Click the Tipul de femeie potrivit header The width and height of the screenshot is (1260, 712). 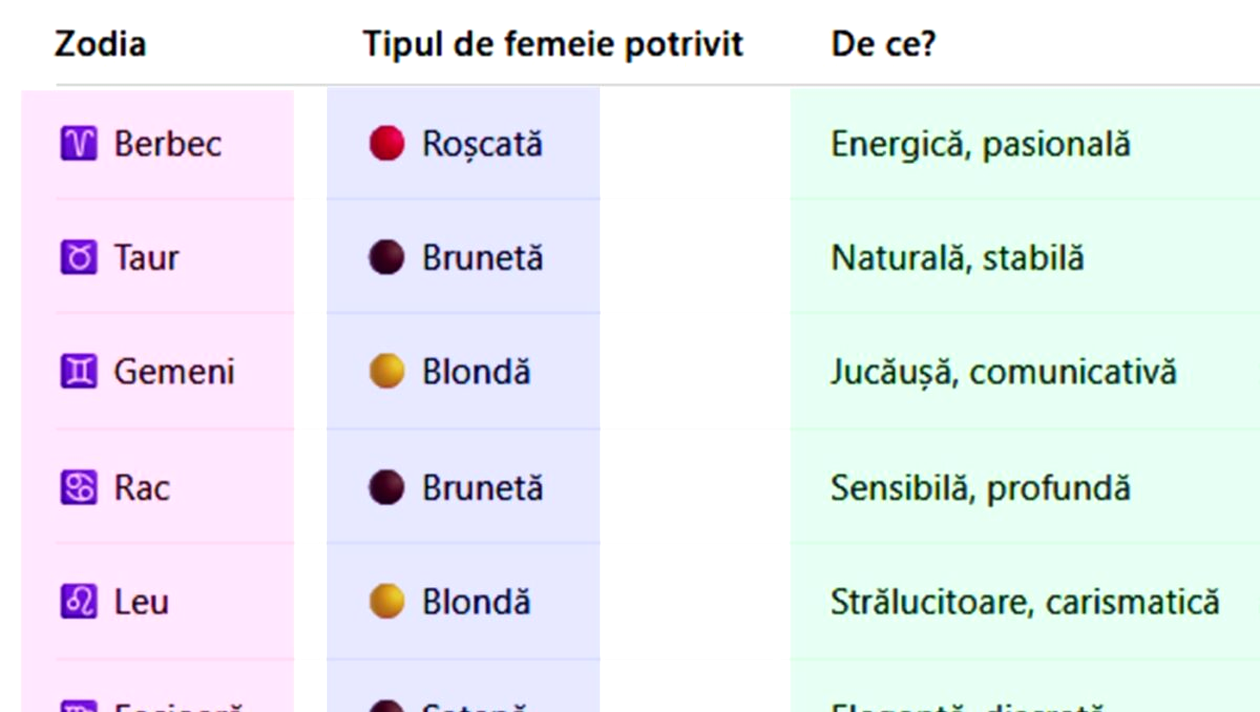553,44
